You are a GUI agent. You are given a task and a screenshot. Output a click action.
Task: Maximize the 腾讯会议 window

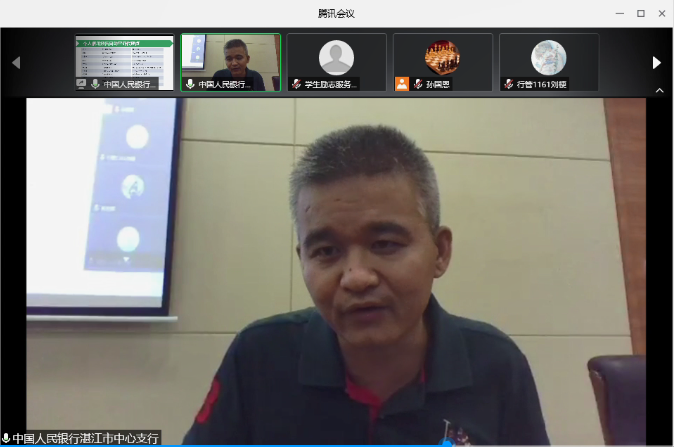tap(640, 13)
